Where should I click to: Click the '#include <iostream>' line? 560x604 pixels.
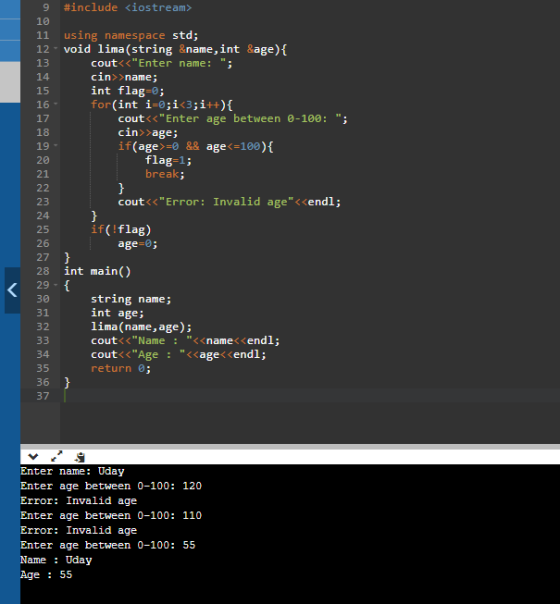[127, 8]
